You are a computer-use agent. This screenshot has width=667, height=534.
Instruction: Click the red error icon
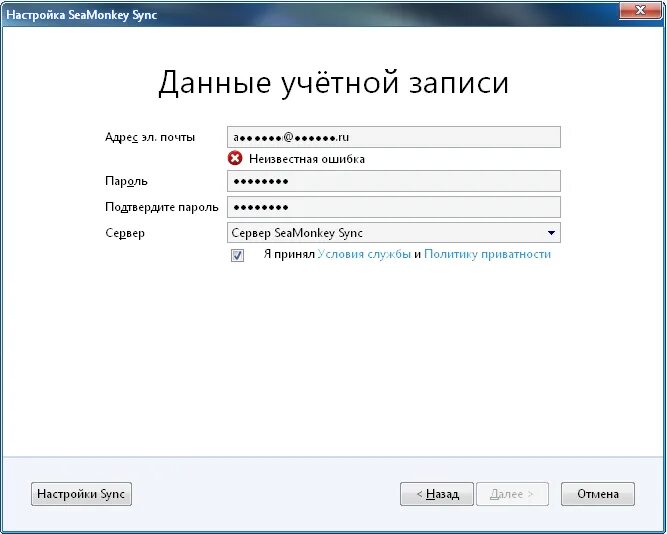point(235,158)
